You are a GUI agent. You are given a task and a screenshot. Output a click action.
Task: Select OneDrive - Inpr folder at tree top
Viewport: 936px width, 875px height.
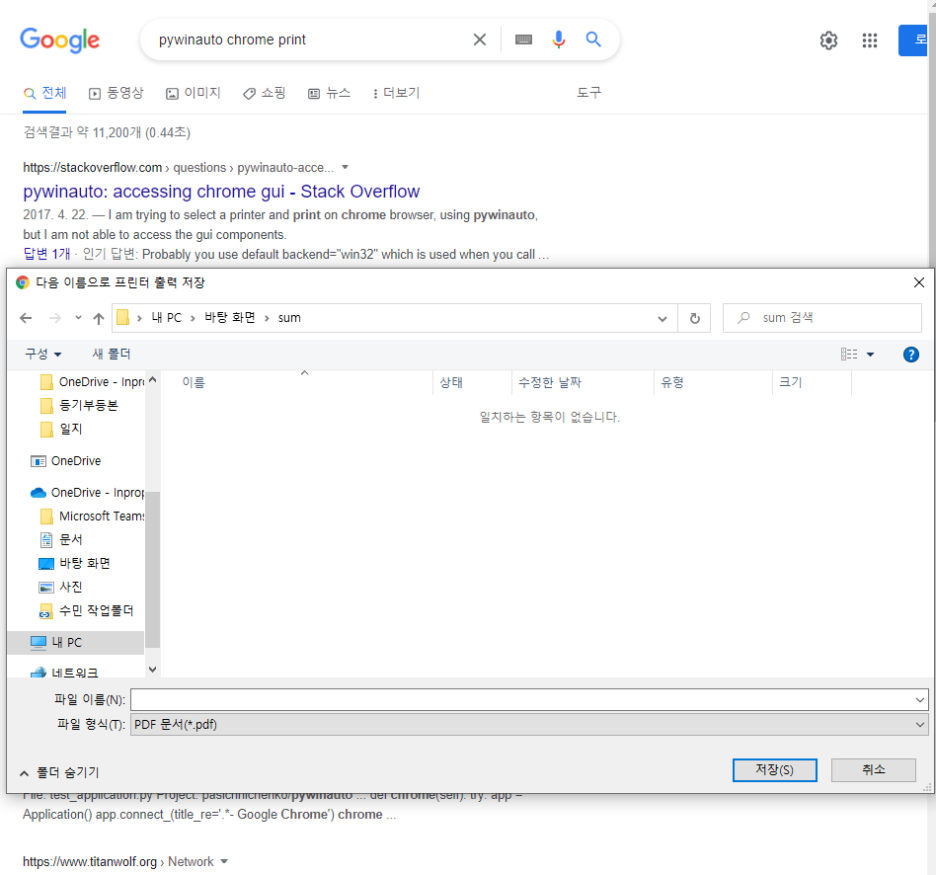(x=93, y=382)
